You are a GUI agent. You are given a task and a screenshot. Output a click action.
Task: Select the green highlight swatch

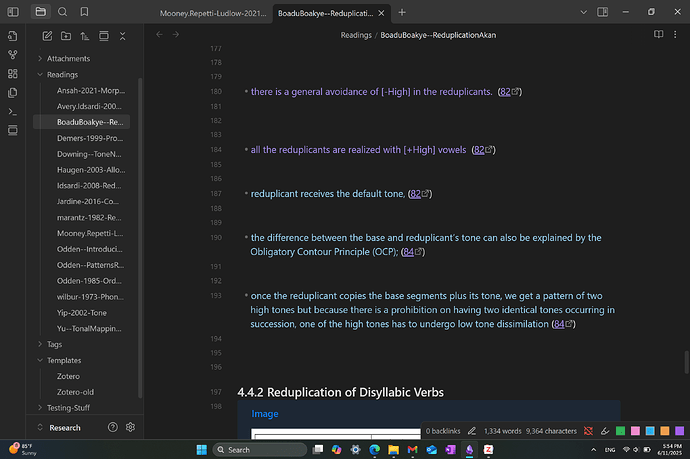(x=620, y=431)
